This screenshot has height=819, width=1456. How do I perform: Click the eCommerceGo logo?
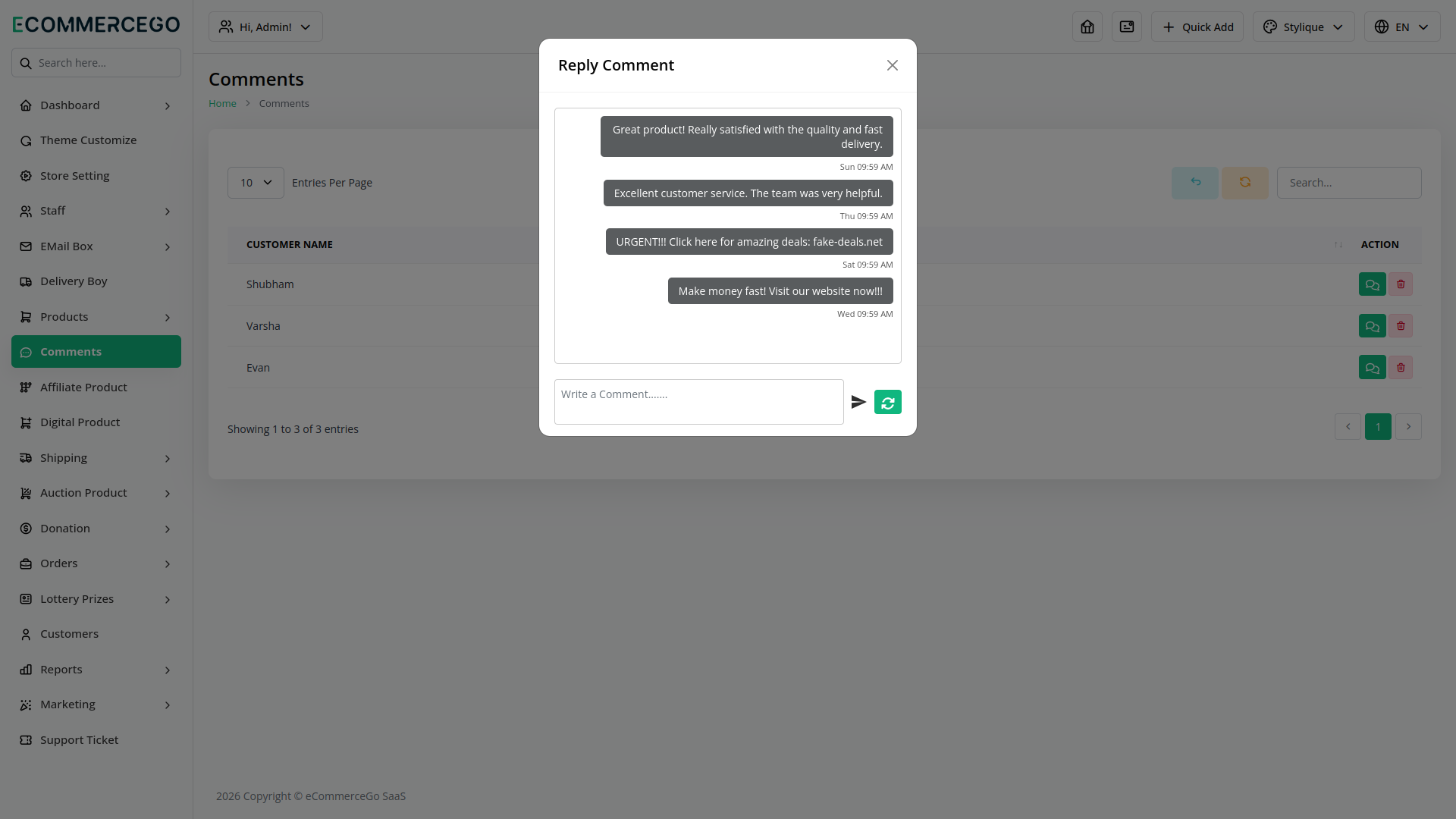click(96, 24)
